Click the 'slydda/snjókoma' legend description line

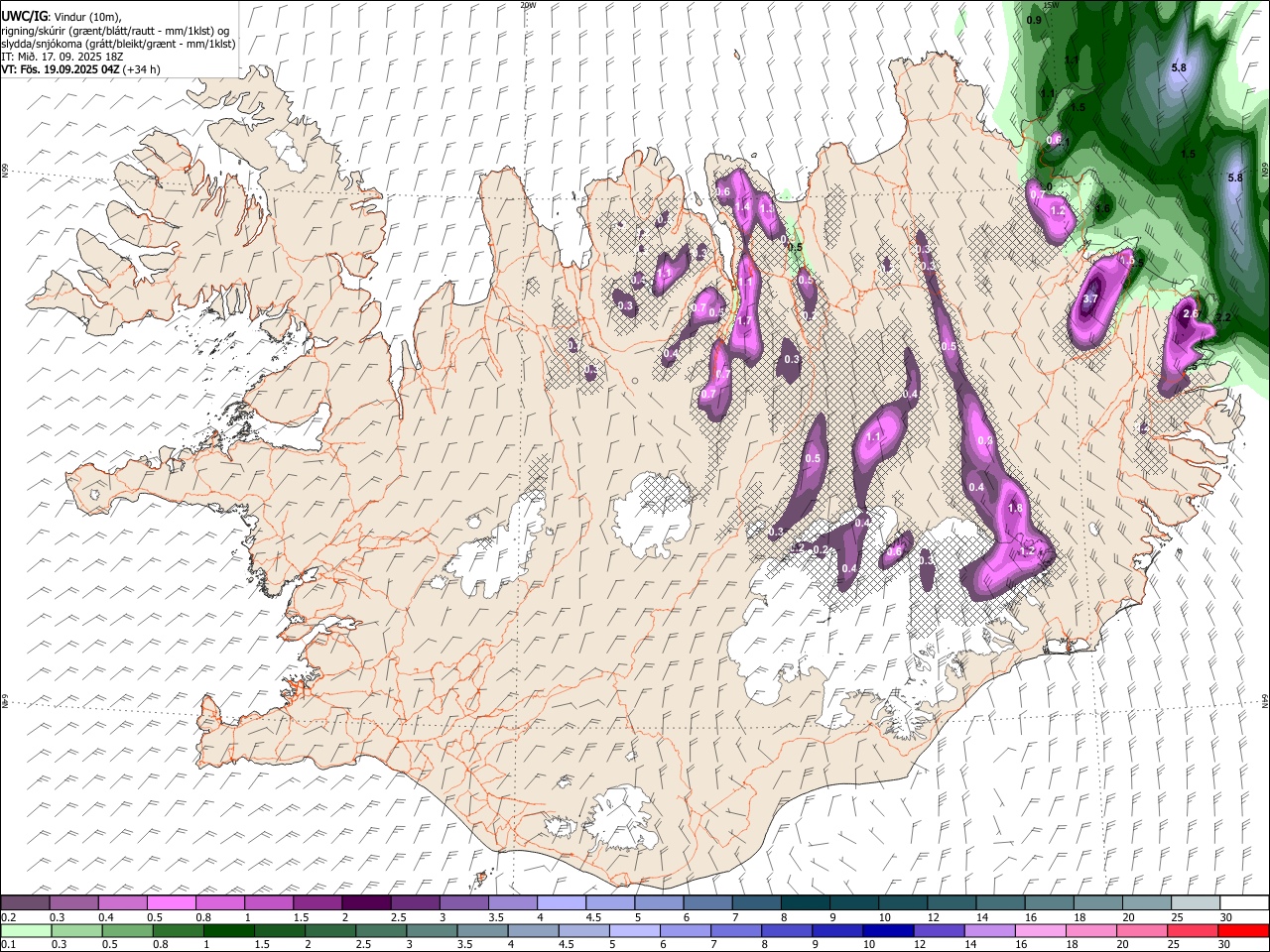click(118, 44)
